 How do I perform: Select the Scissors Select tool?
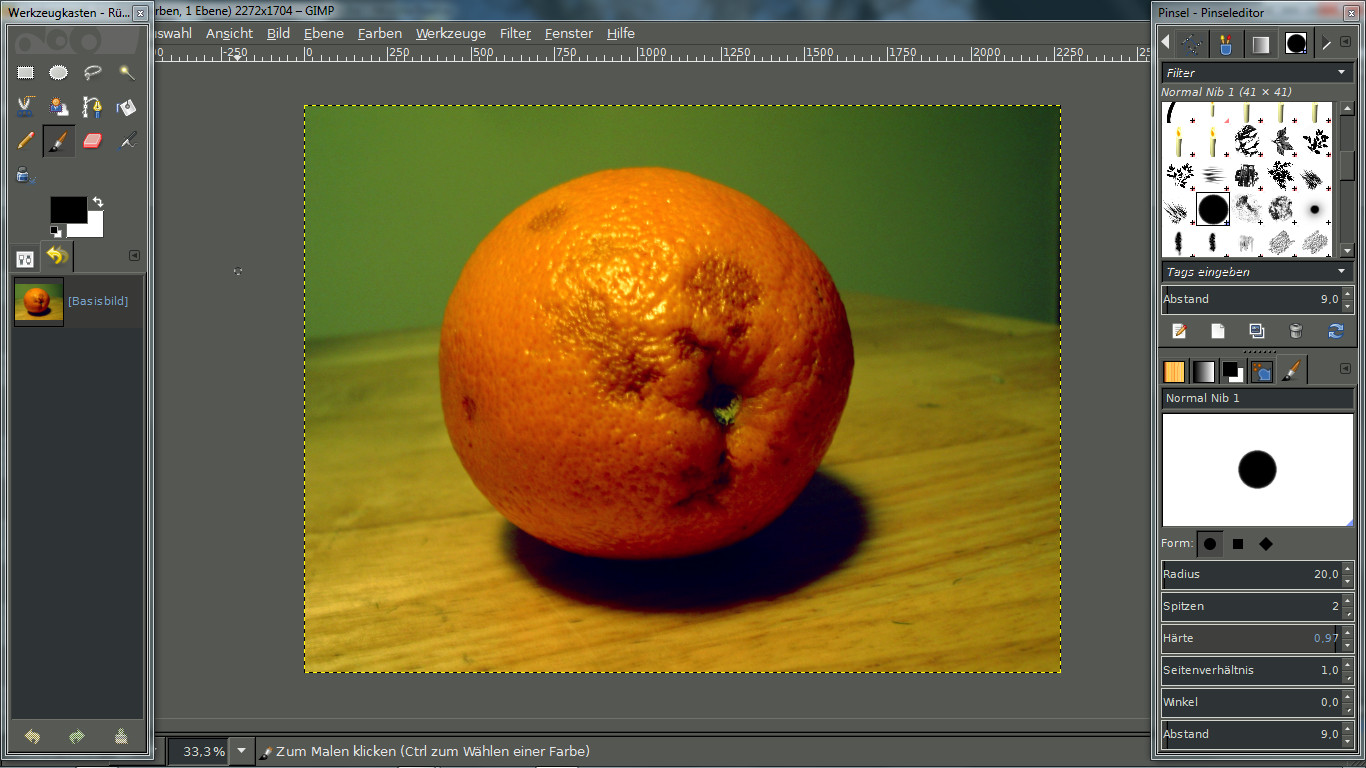tap(25, 106)
